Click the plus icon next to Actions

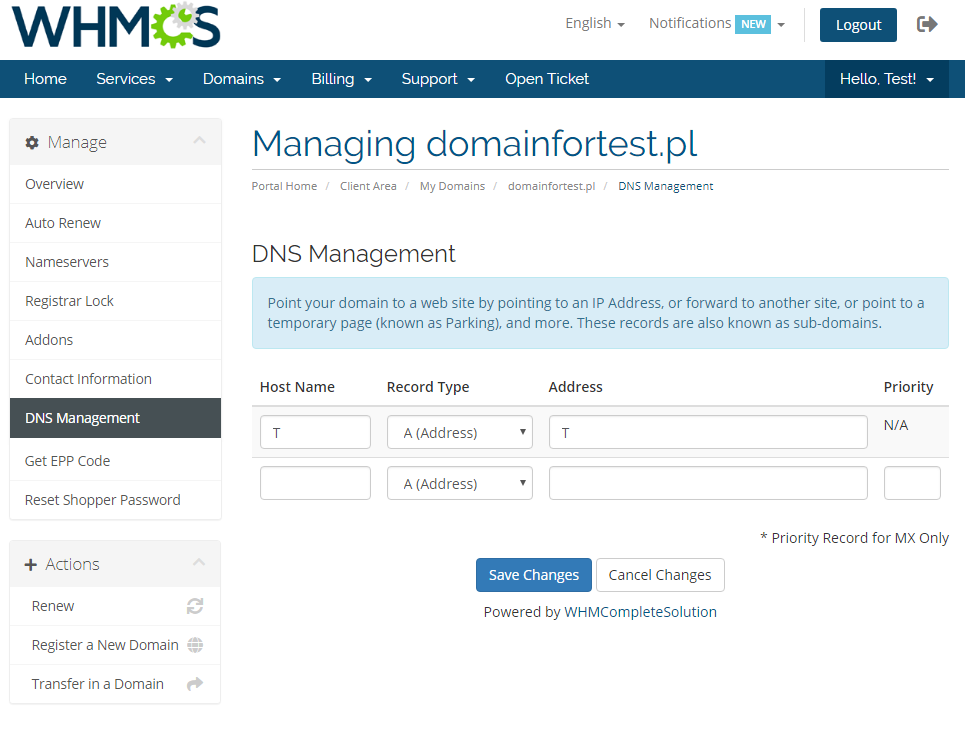pos(31,564)
